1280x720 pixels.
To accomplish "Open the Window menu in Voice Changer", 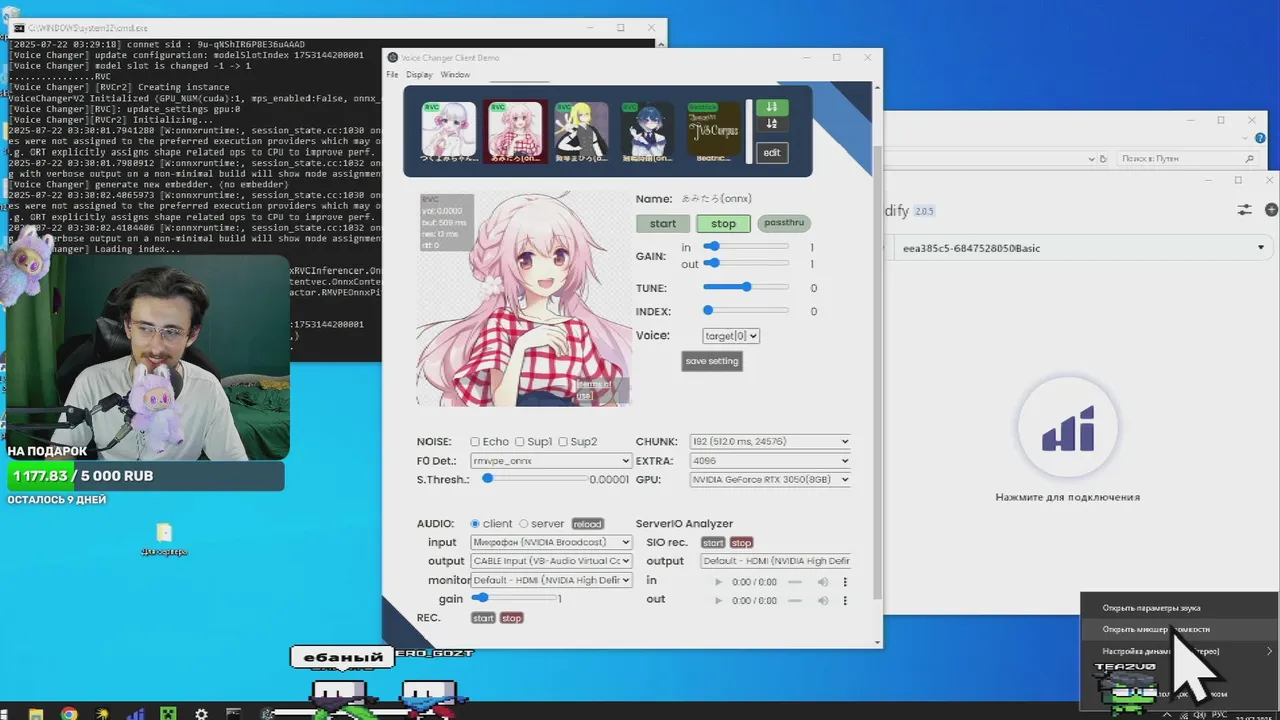I will (455, 75).
